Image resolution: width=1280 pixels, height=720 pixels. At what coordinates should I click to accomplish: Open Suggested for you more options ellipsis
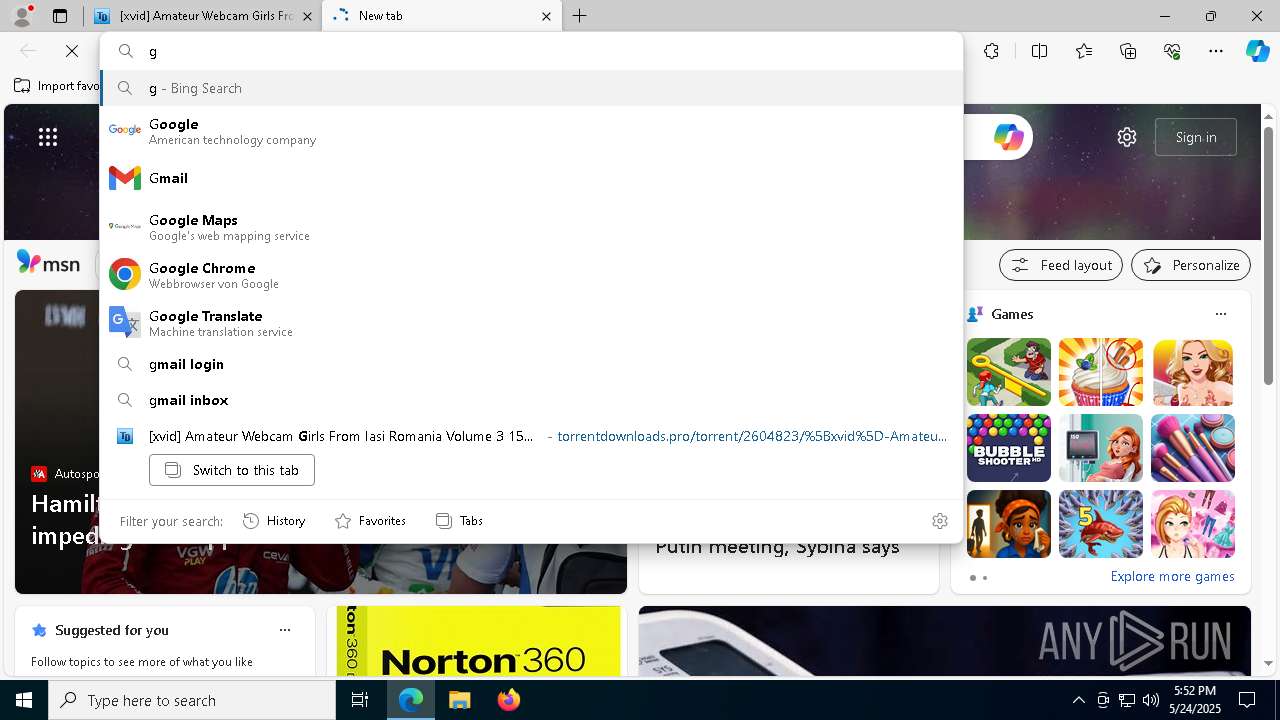click(285, 630)
